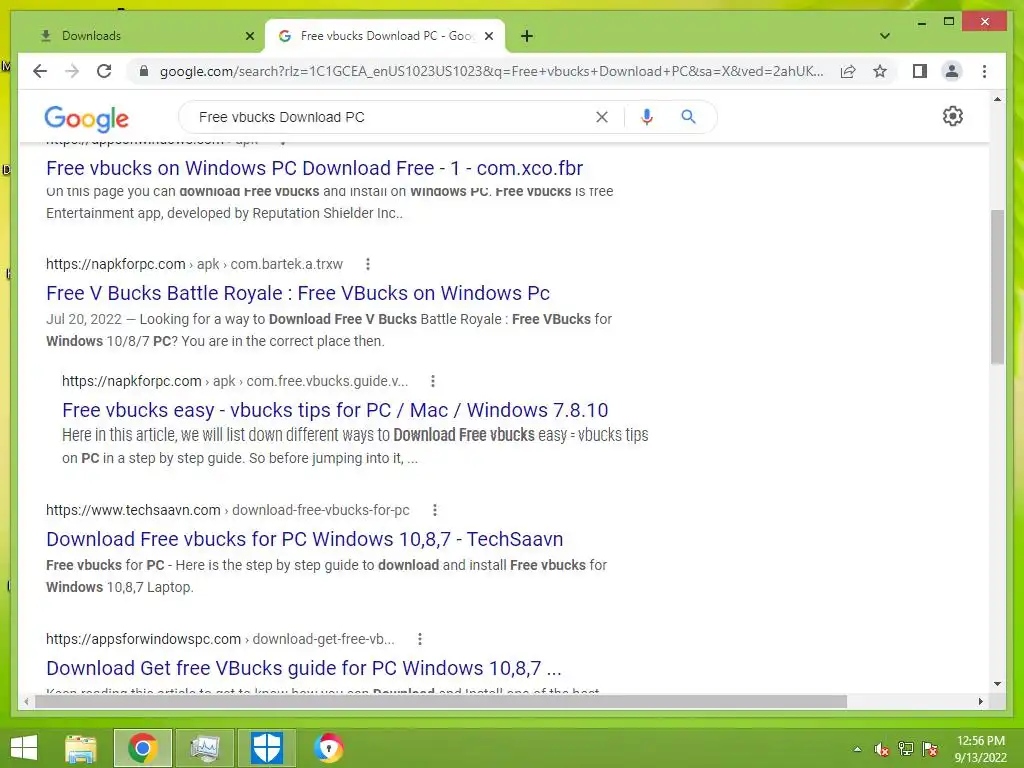Reload the current page
Image resolution: width=1024 pixels, height=768 pixels.
[x=104, y=71]
